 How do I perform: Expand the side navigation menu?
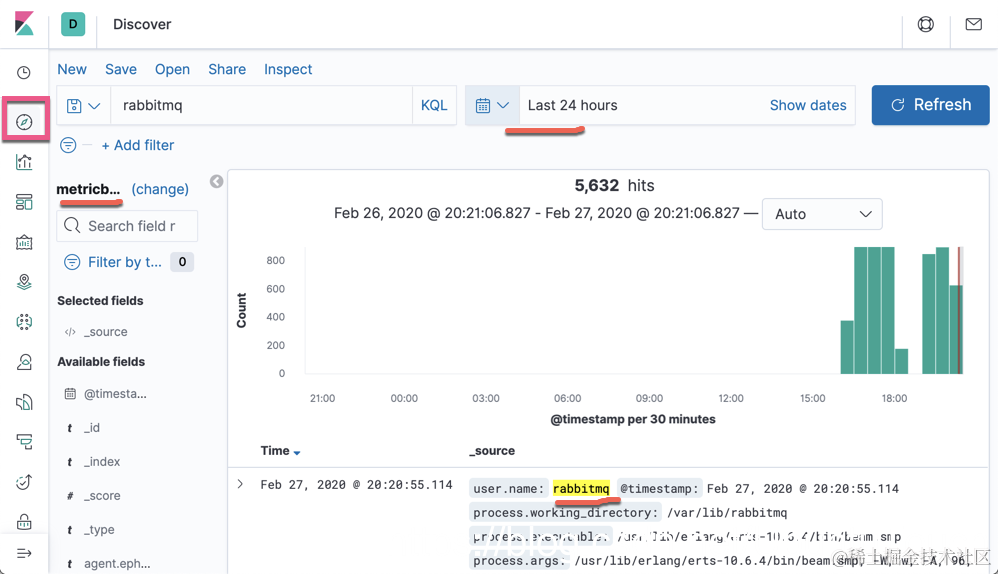pos(24,553)
